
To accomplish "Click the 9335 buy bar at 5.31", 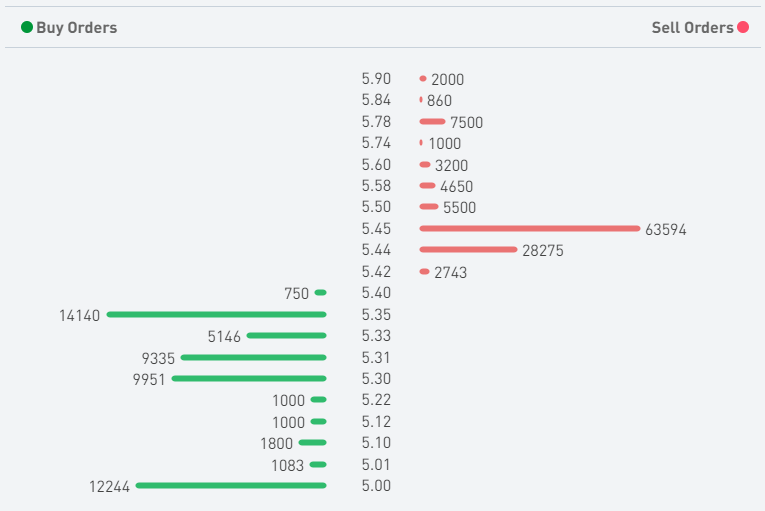I will click(x=254, y=357).
